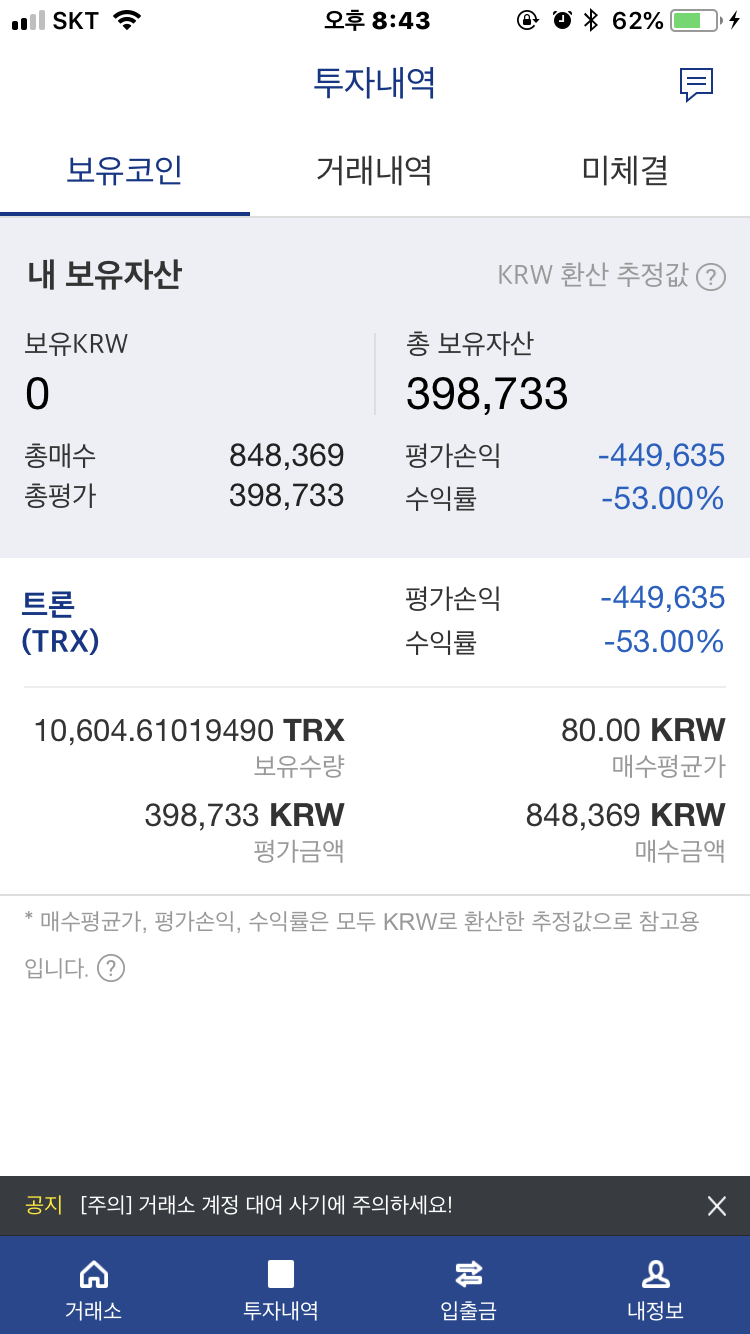
Task: Open the chat message icon
Action: coord(696,84)
